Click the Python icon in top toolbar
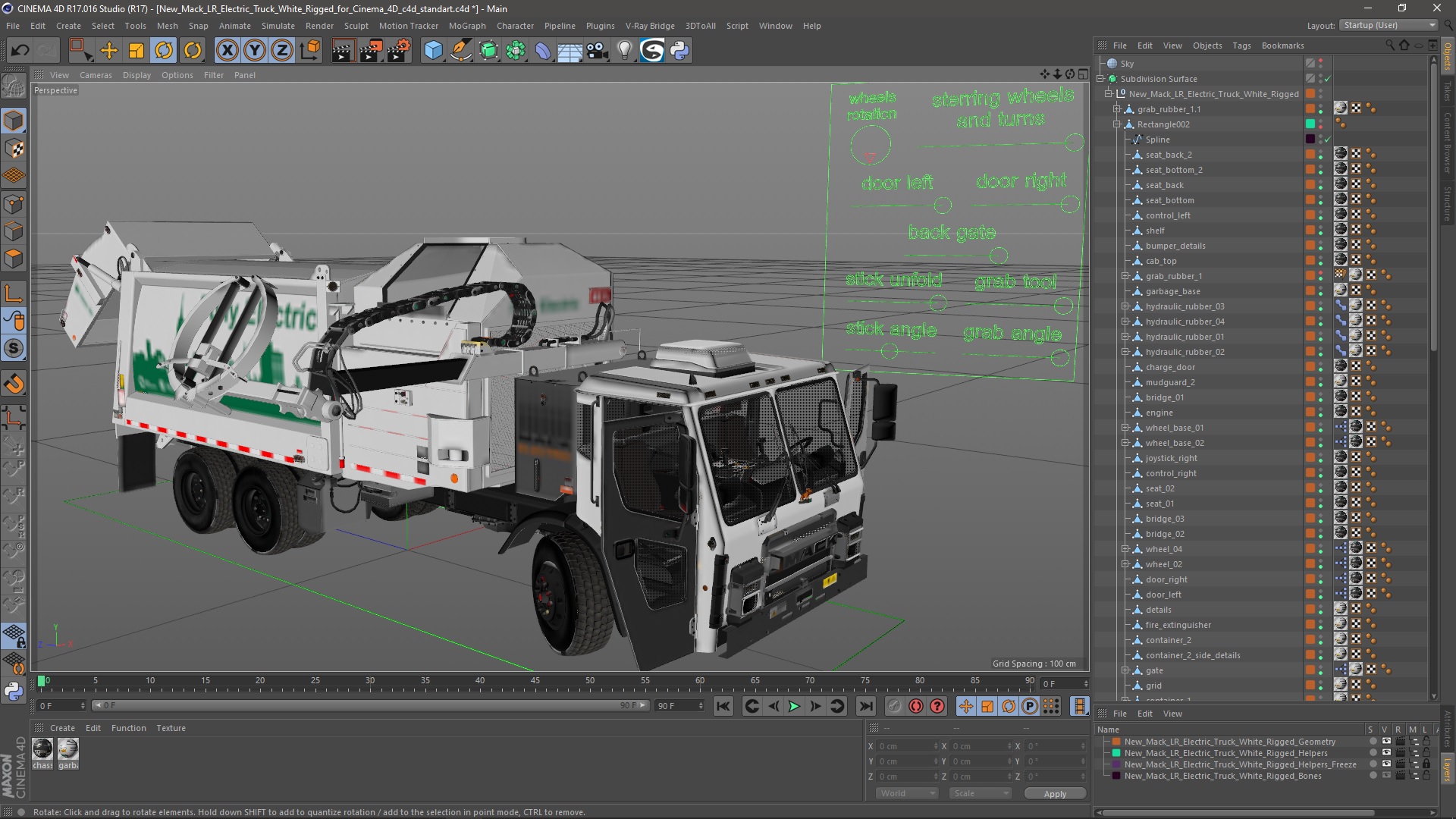 (680, 51)
